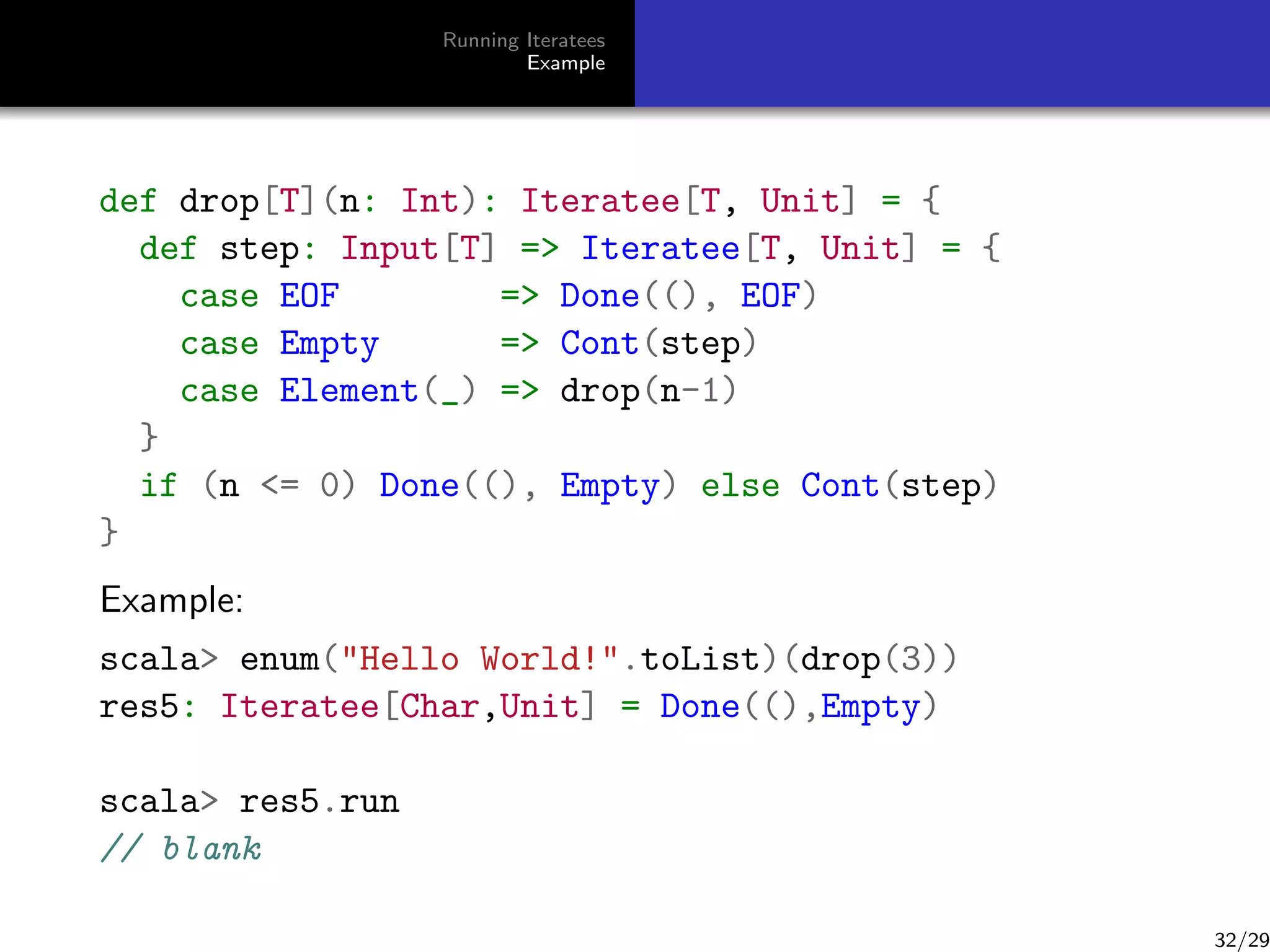Click the 'Cont(step)' in case Empty line

point(658,344)
